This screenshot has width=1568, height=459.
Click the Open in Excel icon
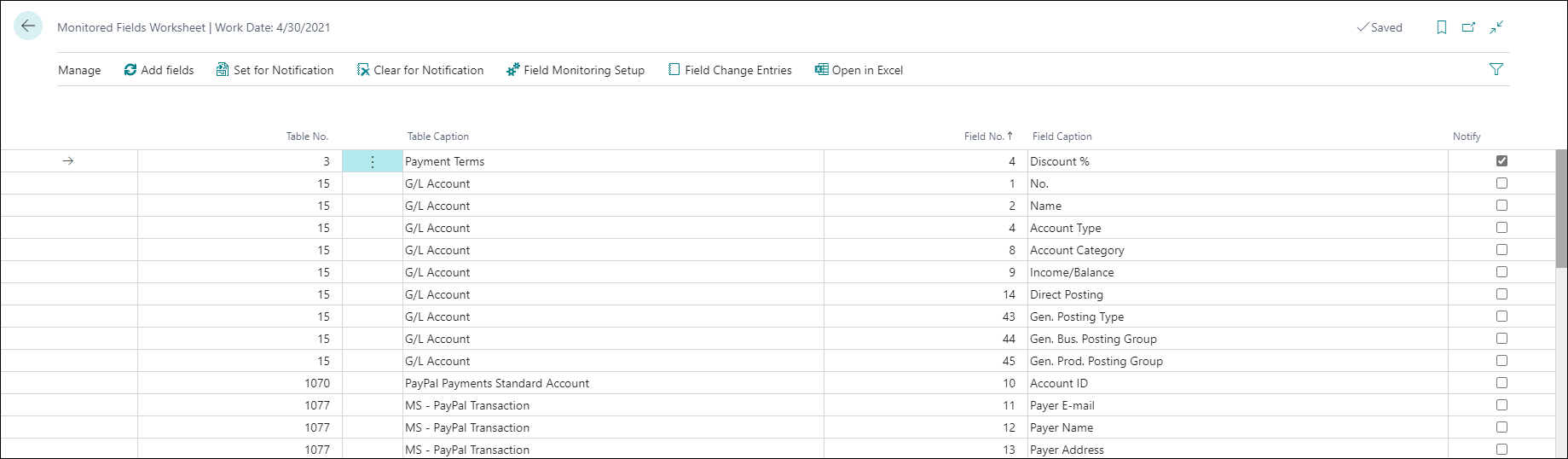[822, 70]
